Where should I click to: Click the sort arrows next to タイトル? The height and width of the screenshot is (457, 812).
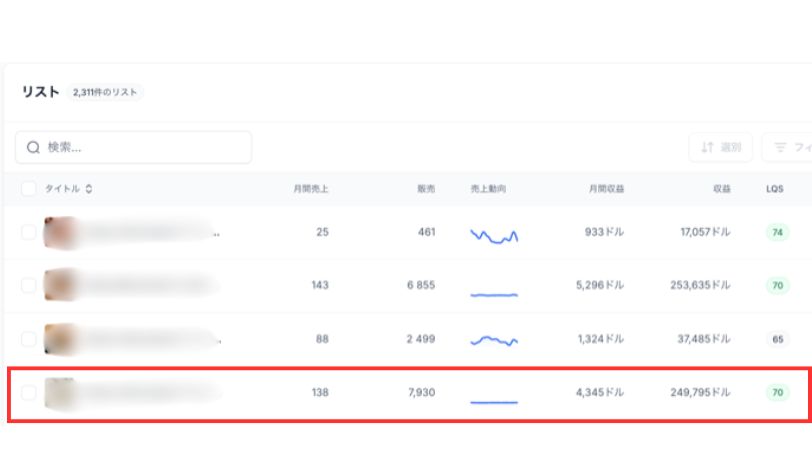[89, 188]
